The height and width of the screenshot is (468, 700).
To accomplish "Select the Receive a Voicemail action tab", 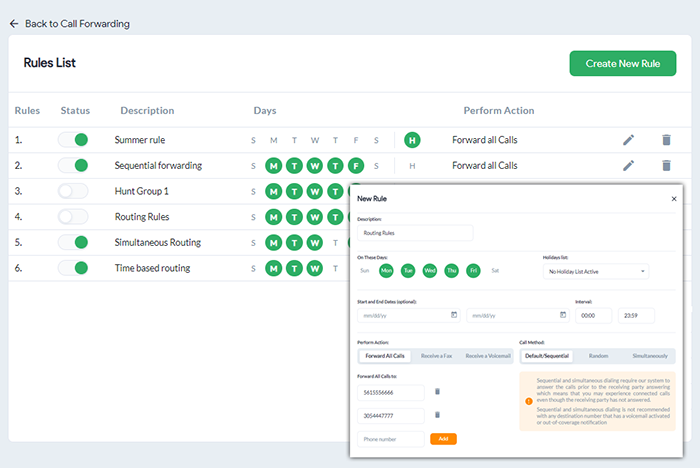I will point(488,356).
